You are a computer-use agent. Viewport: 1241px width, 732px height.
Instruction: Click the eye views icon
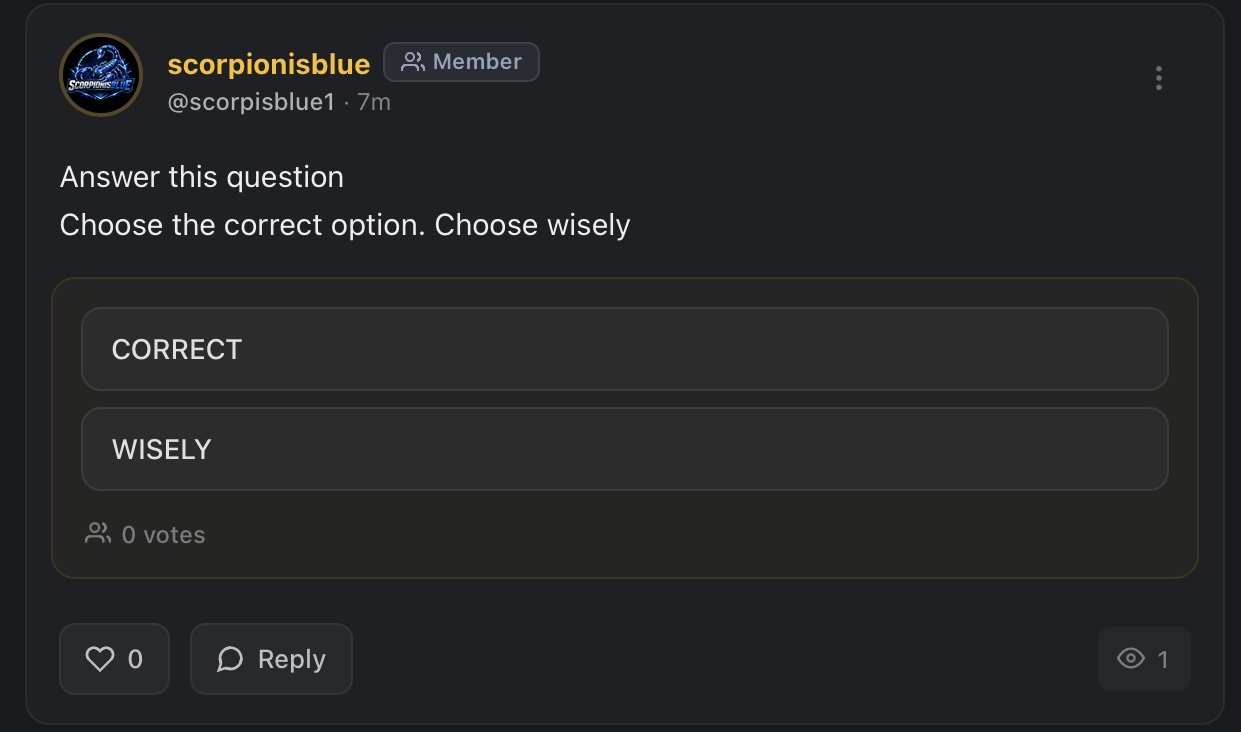coord(1131,658)
